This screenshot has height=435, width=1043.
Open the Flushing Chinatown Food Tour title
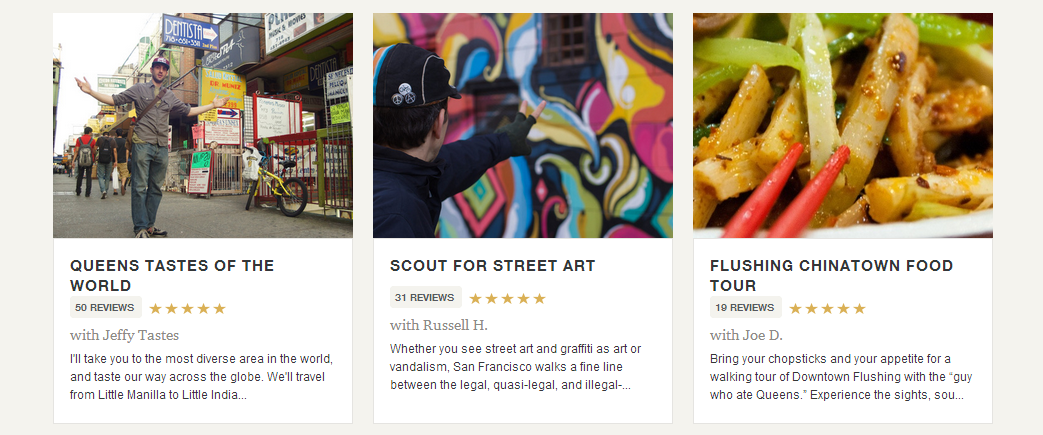832,275
